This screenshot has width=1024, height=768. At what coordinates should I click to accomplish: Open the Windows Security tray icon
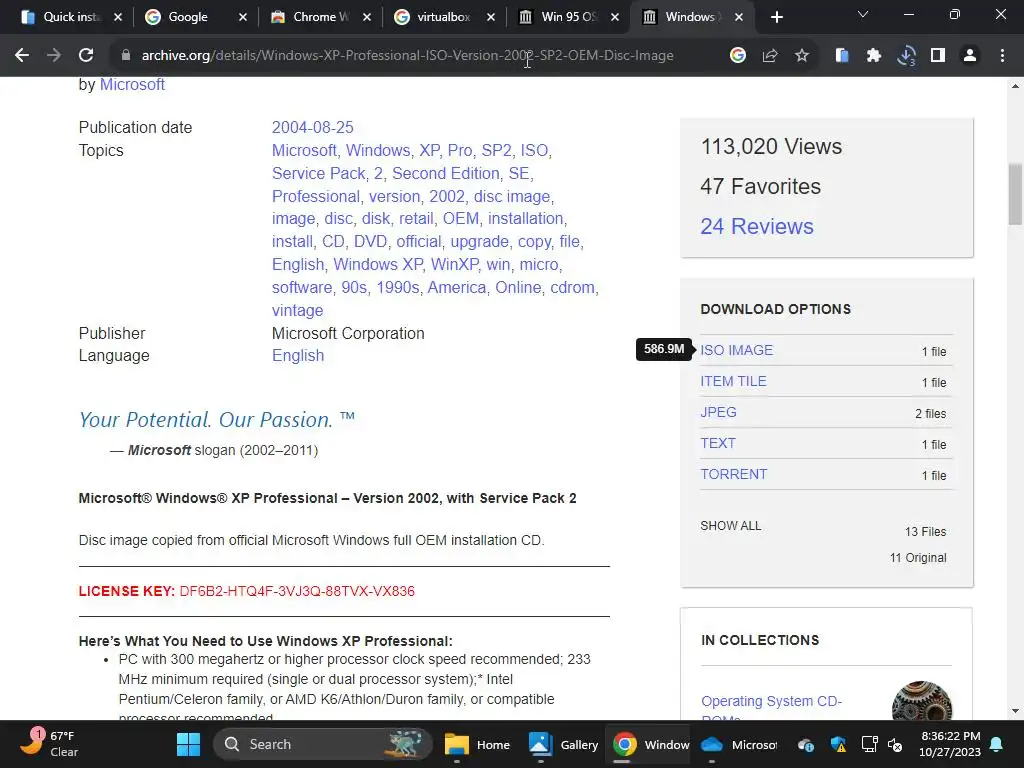point(838,744)
